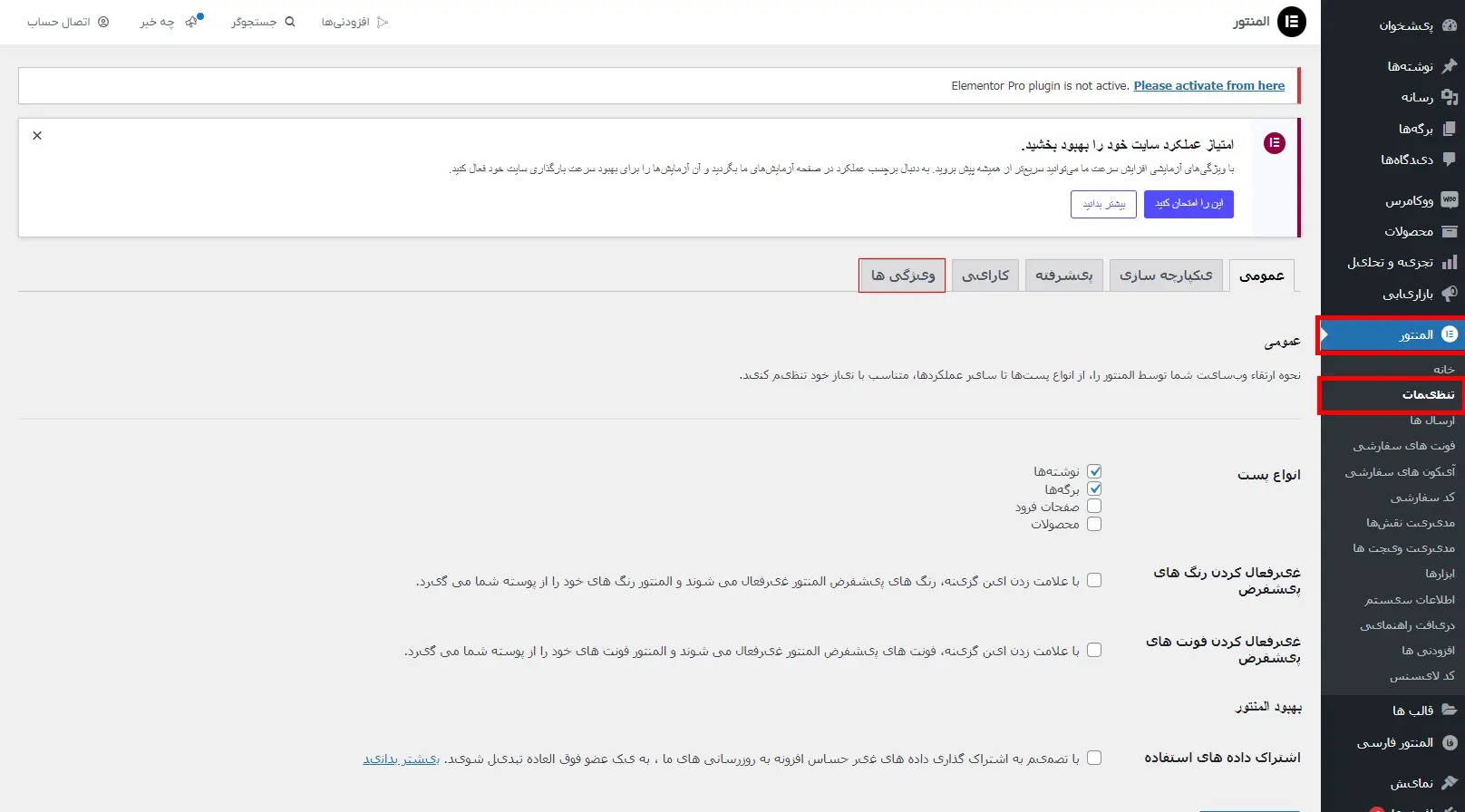The image size is (1465, 812).
Task: Click the Elementor icon in the notice box
Action: click(1275, 143)
